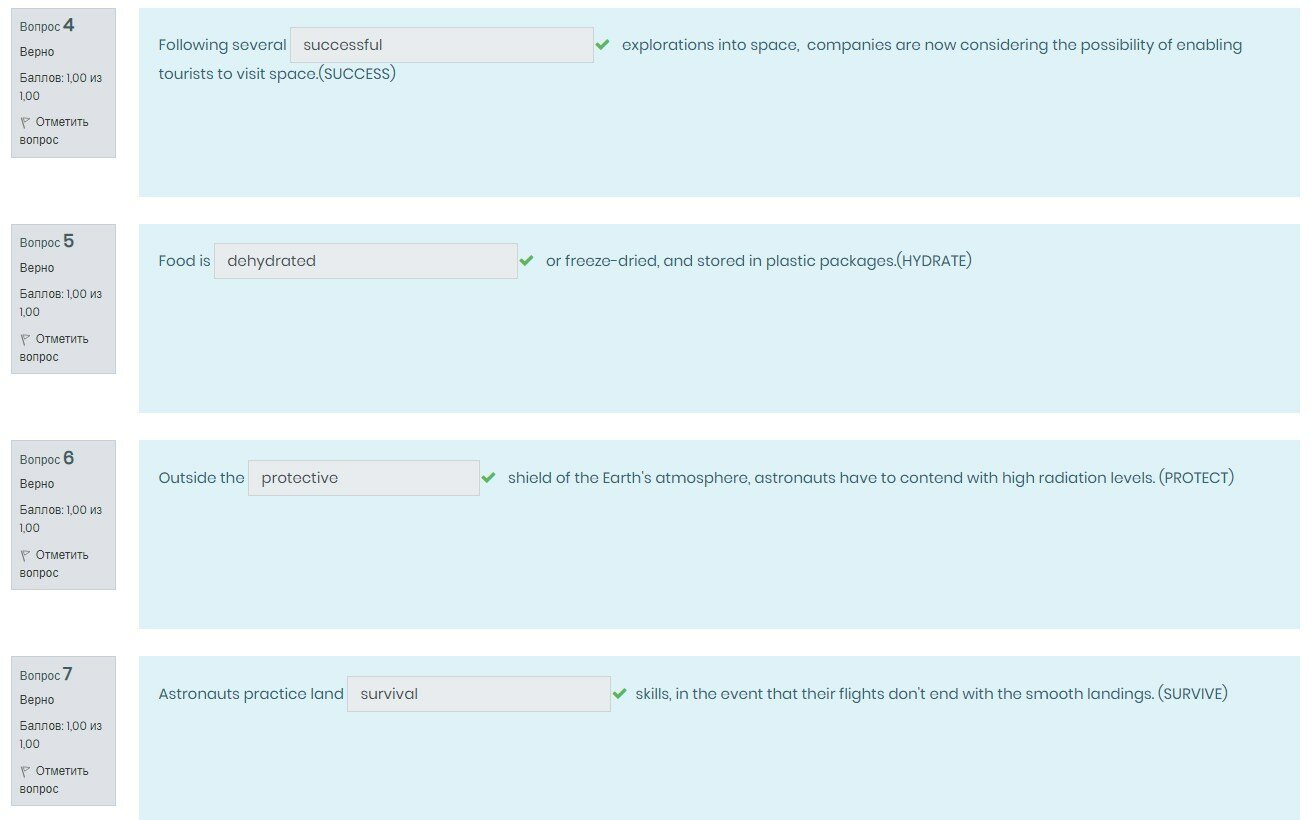Click the flag icon for question 4
This screenshot has height=820, width=1314.
tap(25, 122)
